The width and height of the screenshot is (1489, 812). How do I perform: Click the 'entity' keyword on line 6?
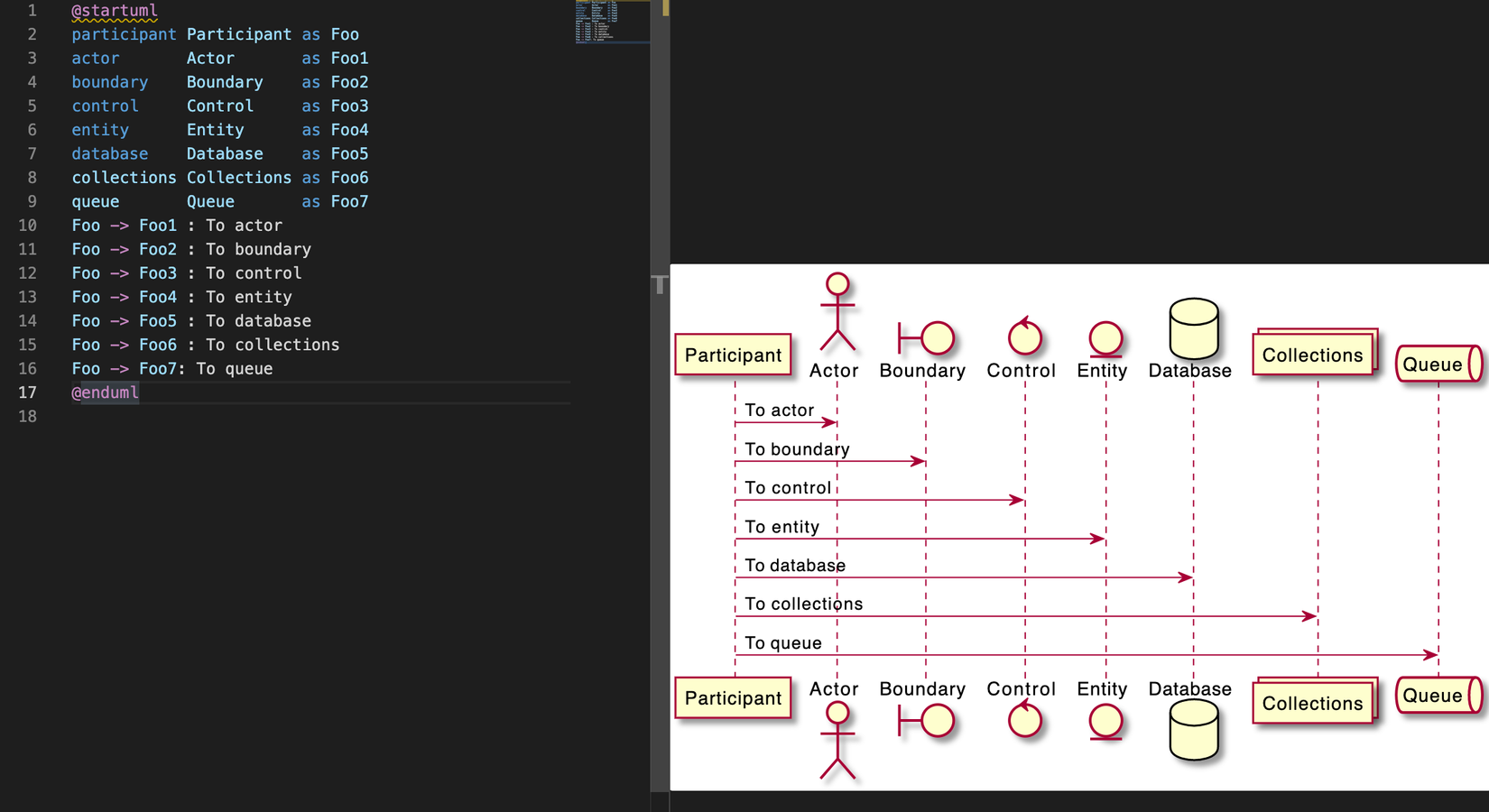(100, 130)
